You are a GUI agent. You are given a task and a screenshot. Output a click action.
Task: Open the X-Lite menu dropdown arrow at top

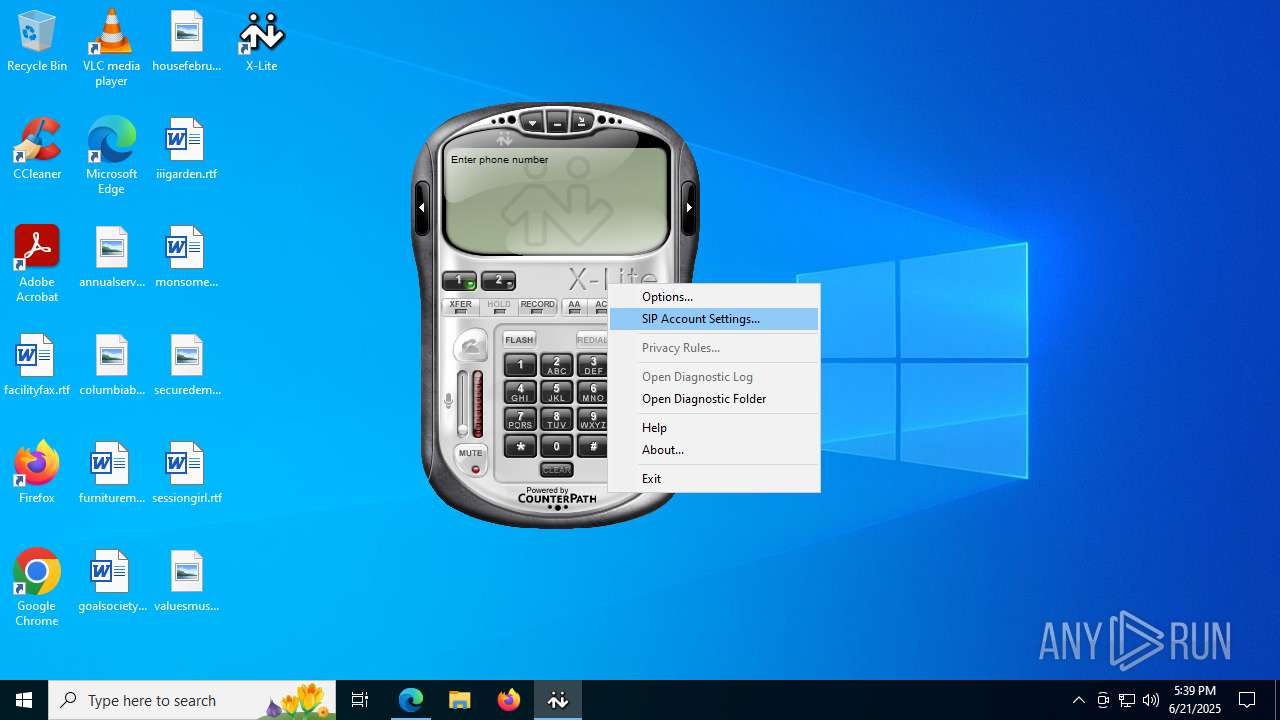[533, 123]
